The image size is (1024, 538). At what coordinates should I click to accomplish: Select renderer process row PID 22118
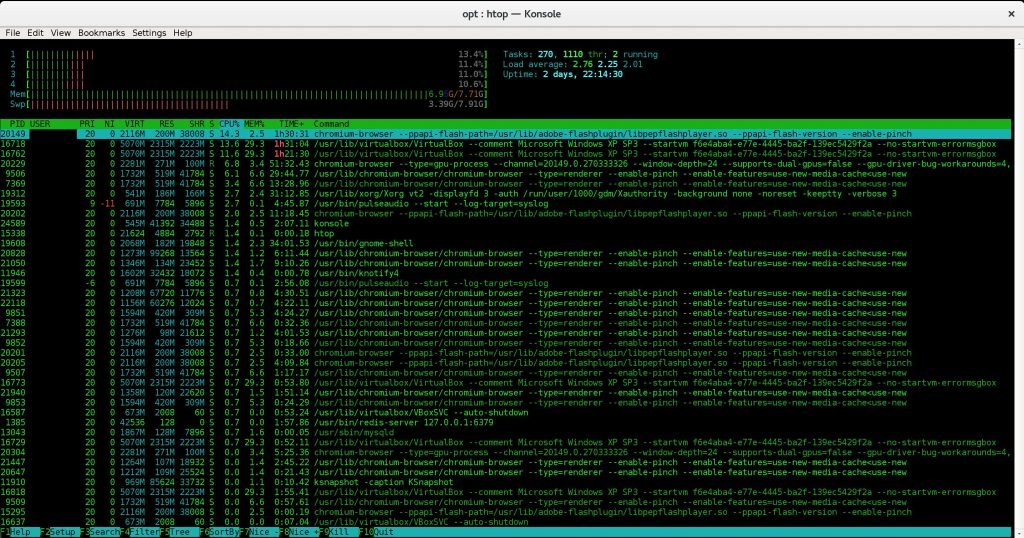point(505,303)
